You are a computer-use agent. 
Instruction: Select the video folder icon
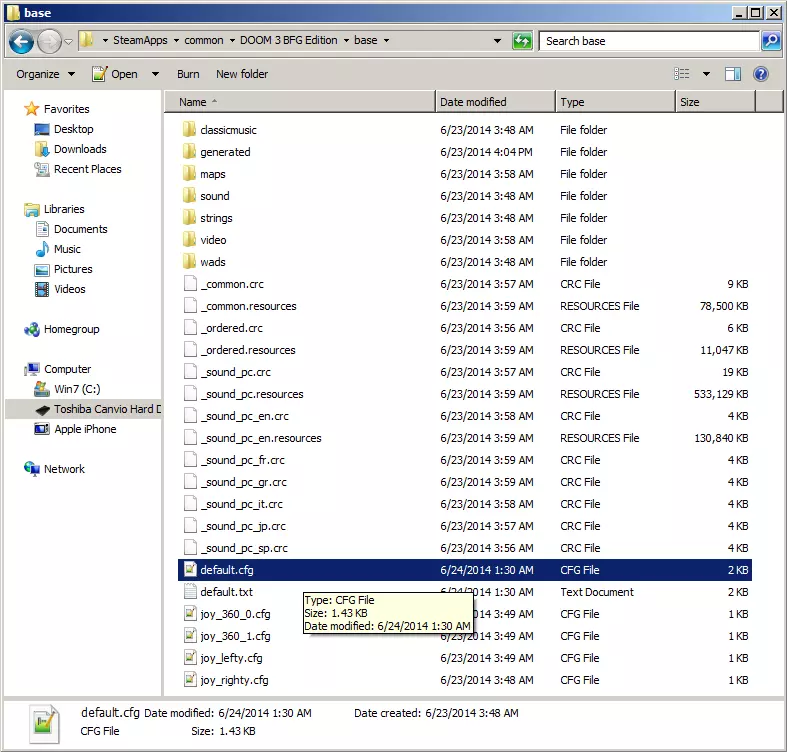tap(189, 240)
